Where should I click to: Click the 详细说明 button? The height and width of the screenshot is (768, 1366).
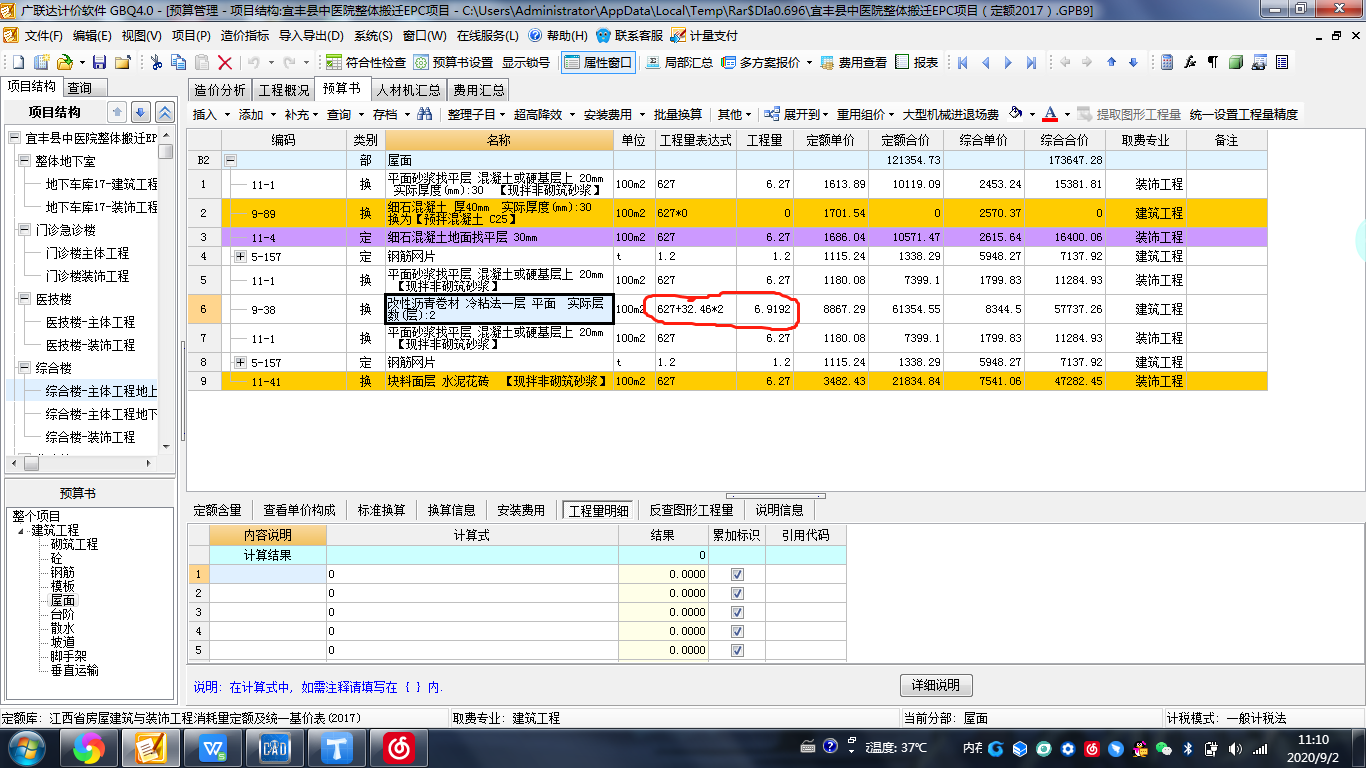(x=936, y=685)
